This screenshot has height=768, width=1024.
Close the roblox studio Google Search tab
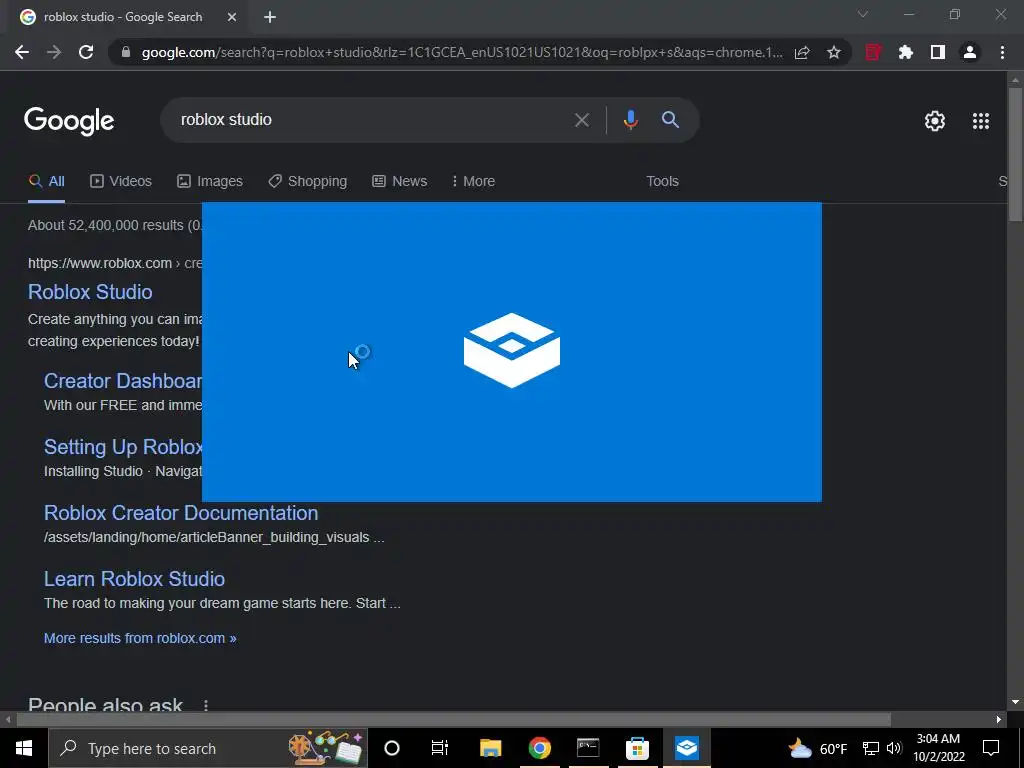232,17
